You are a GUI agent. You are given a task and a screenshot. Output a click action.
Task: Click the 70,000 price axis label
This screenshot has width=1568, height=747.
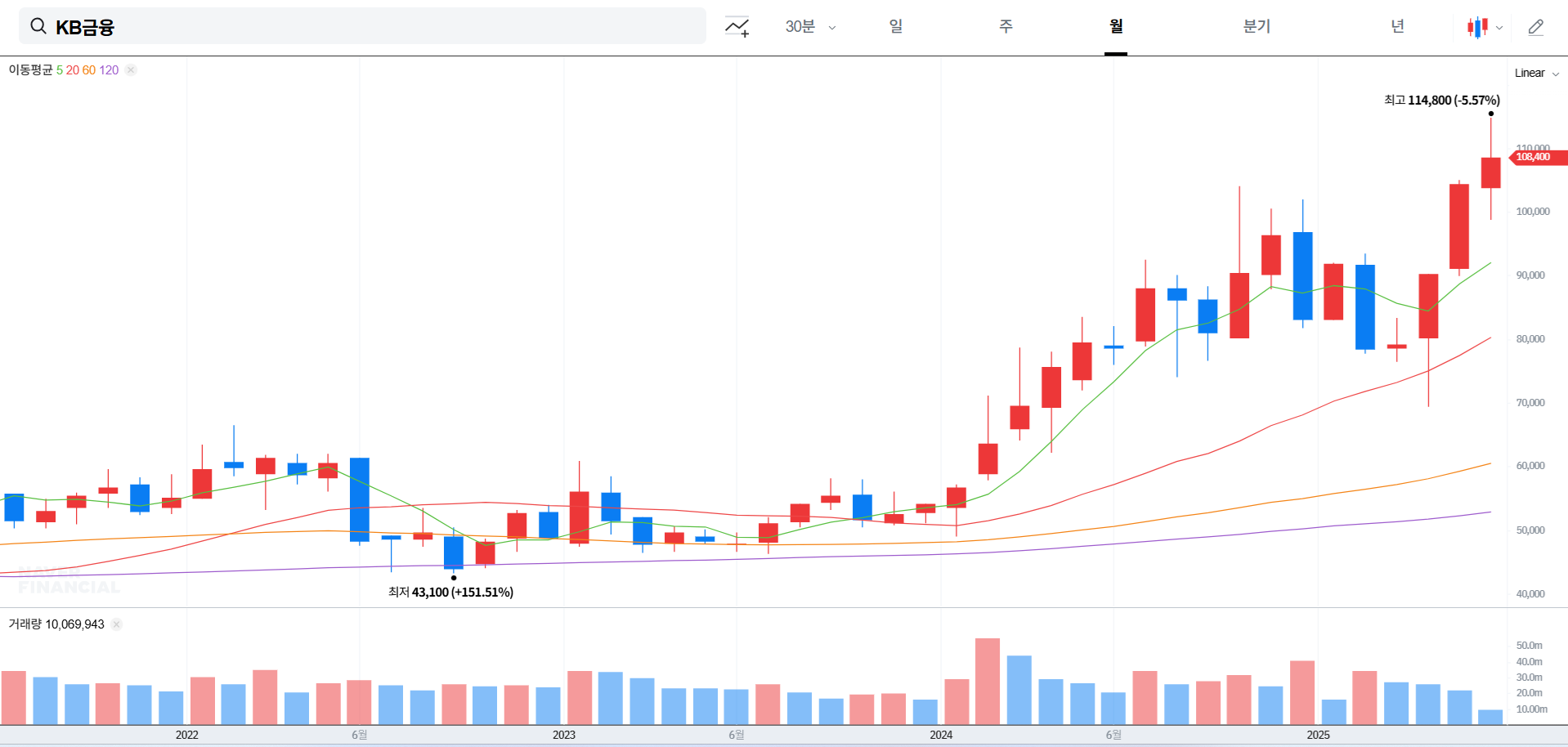click(1530, 403)
